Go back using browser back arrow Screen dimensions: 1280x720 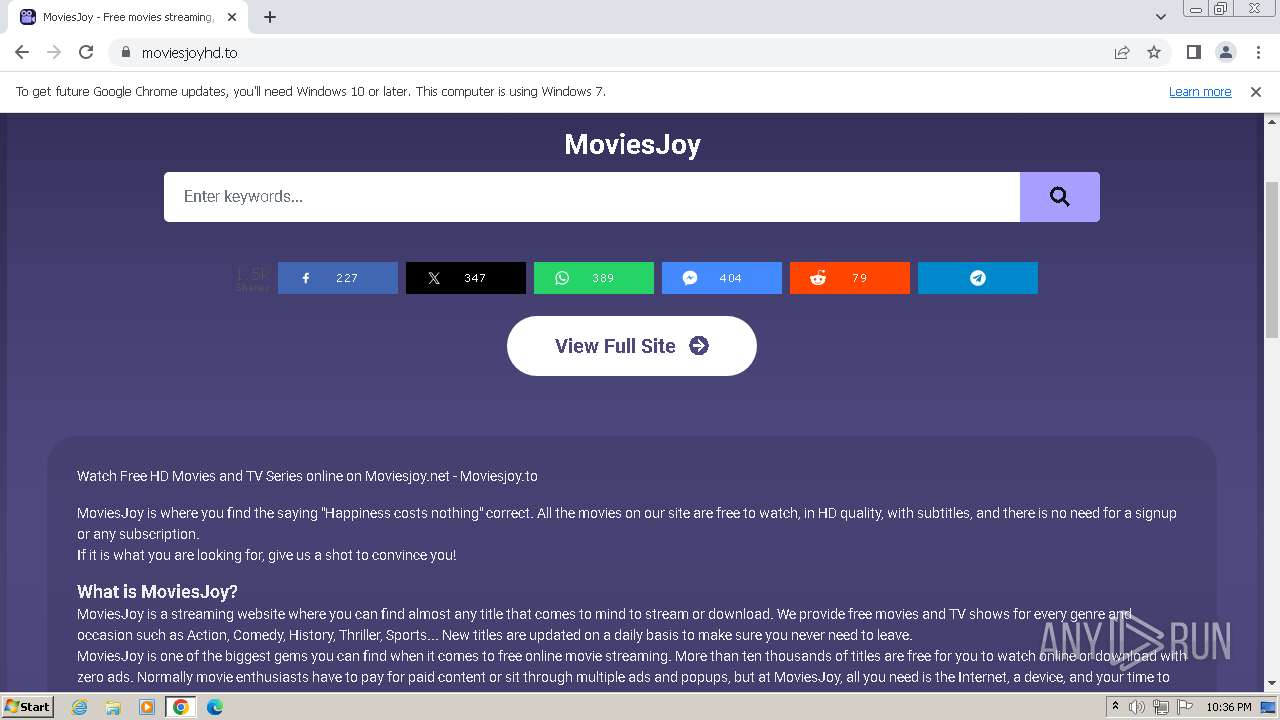[22, 52]
